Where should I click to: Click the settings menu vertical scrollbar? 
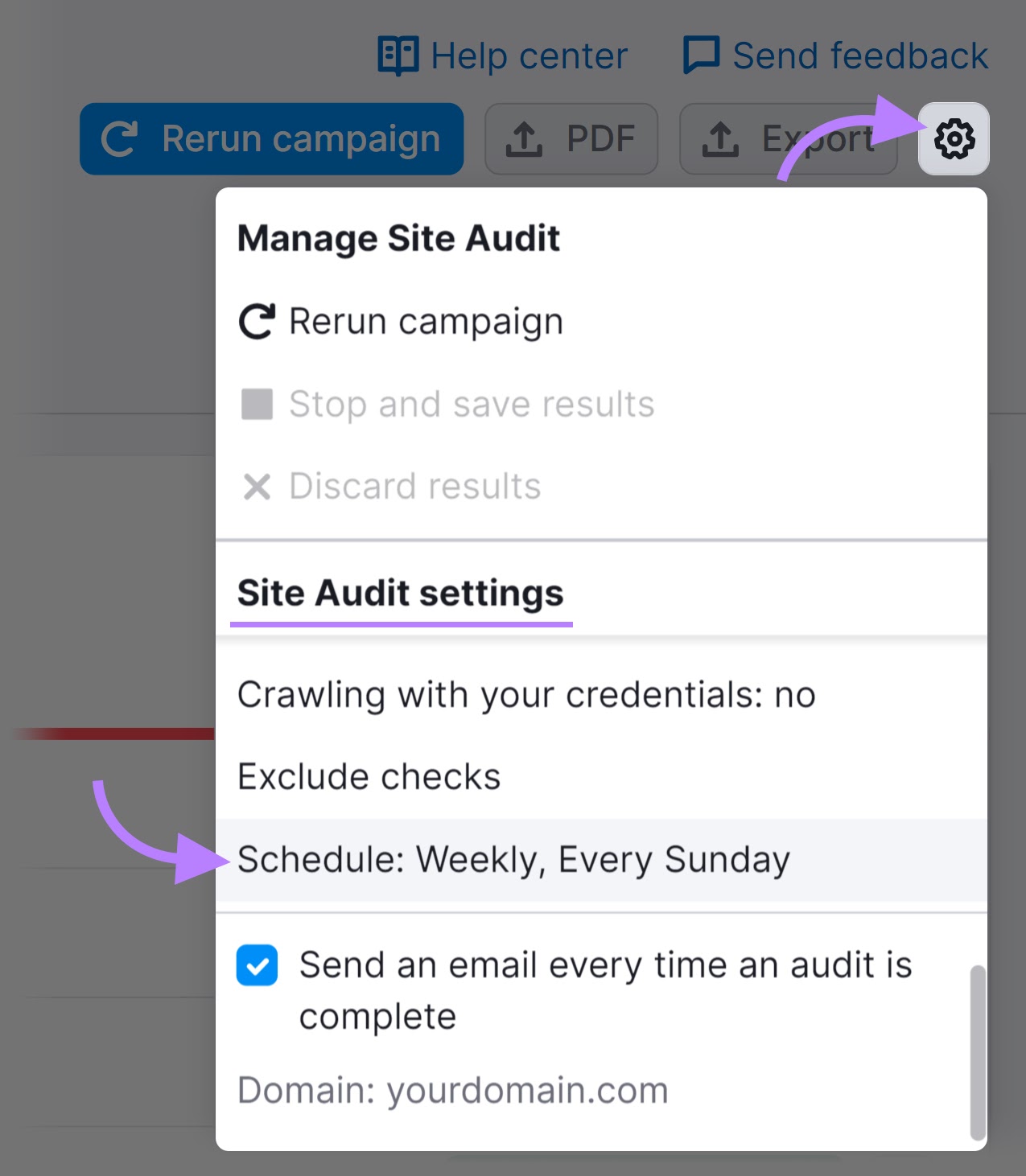click(x=977, y=1052)
